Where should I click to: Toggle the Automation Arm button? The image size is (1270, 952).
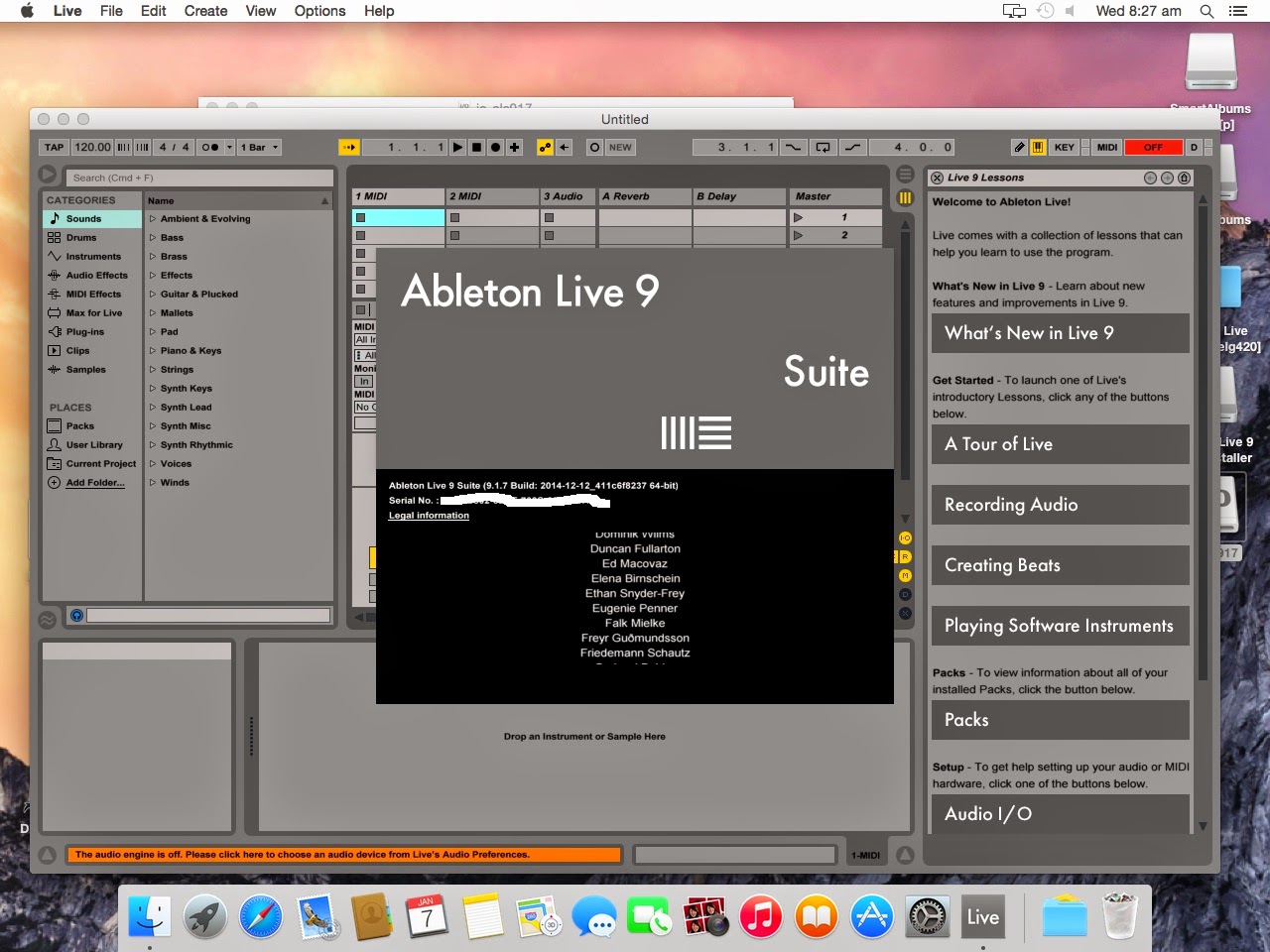coord(545,147)
